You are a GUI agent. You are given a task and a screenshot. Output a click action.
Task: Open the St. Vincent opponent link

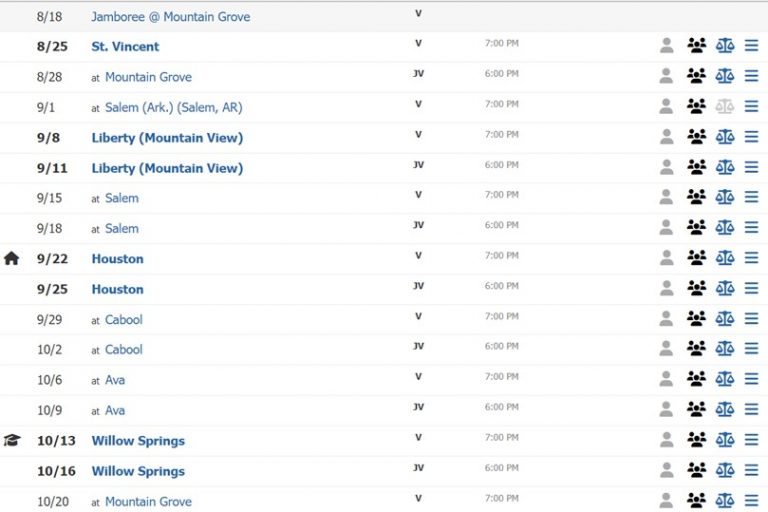125,46
